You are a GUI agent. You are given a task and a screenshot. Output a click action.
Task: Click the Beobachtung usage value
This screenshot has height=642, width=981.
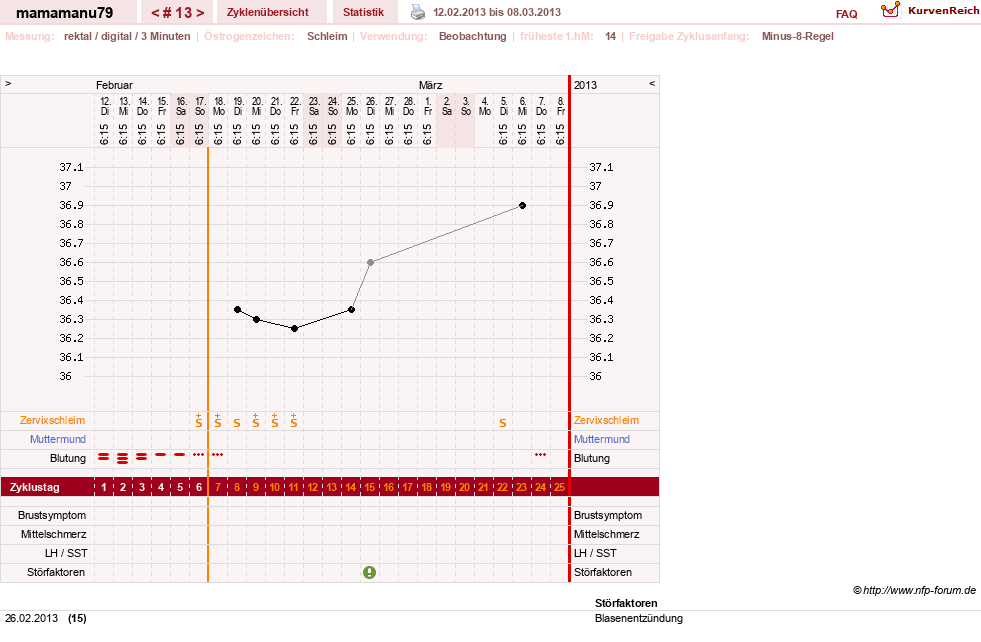[472, 36]
